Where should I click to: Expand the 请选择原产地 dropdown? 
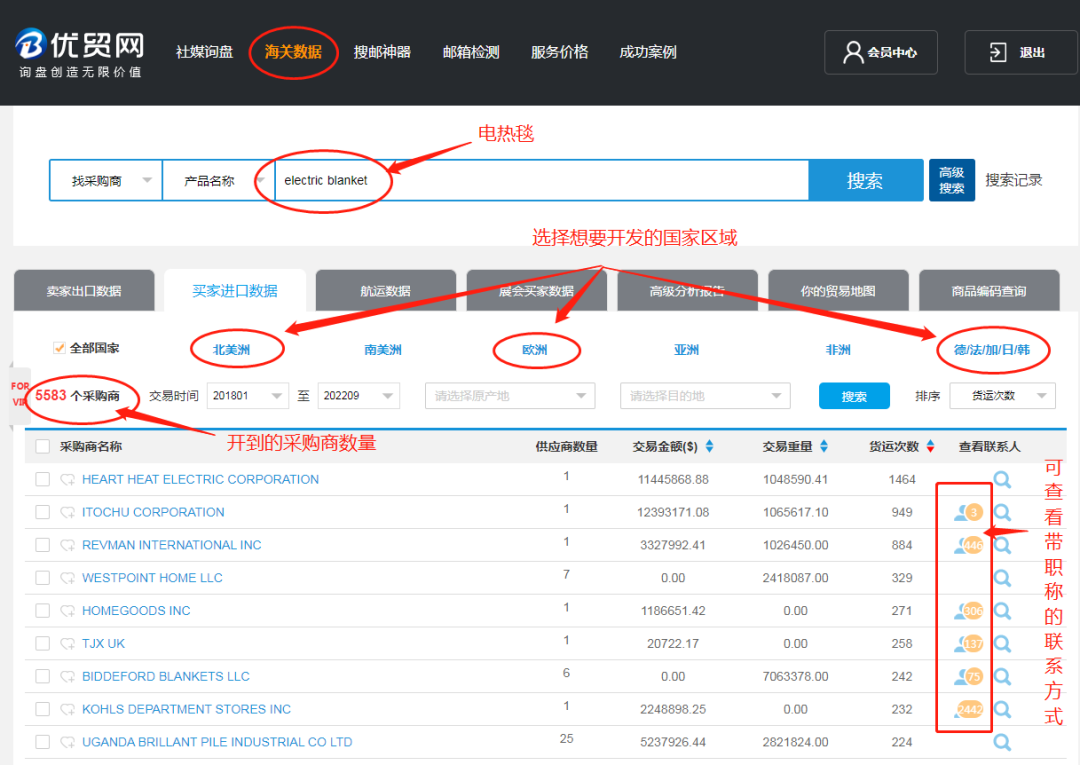point(510,396)
